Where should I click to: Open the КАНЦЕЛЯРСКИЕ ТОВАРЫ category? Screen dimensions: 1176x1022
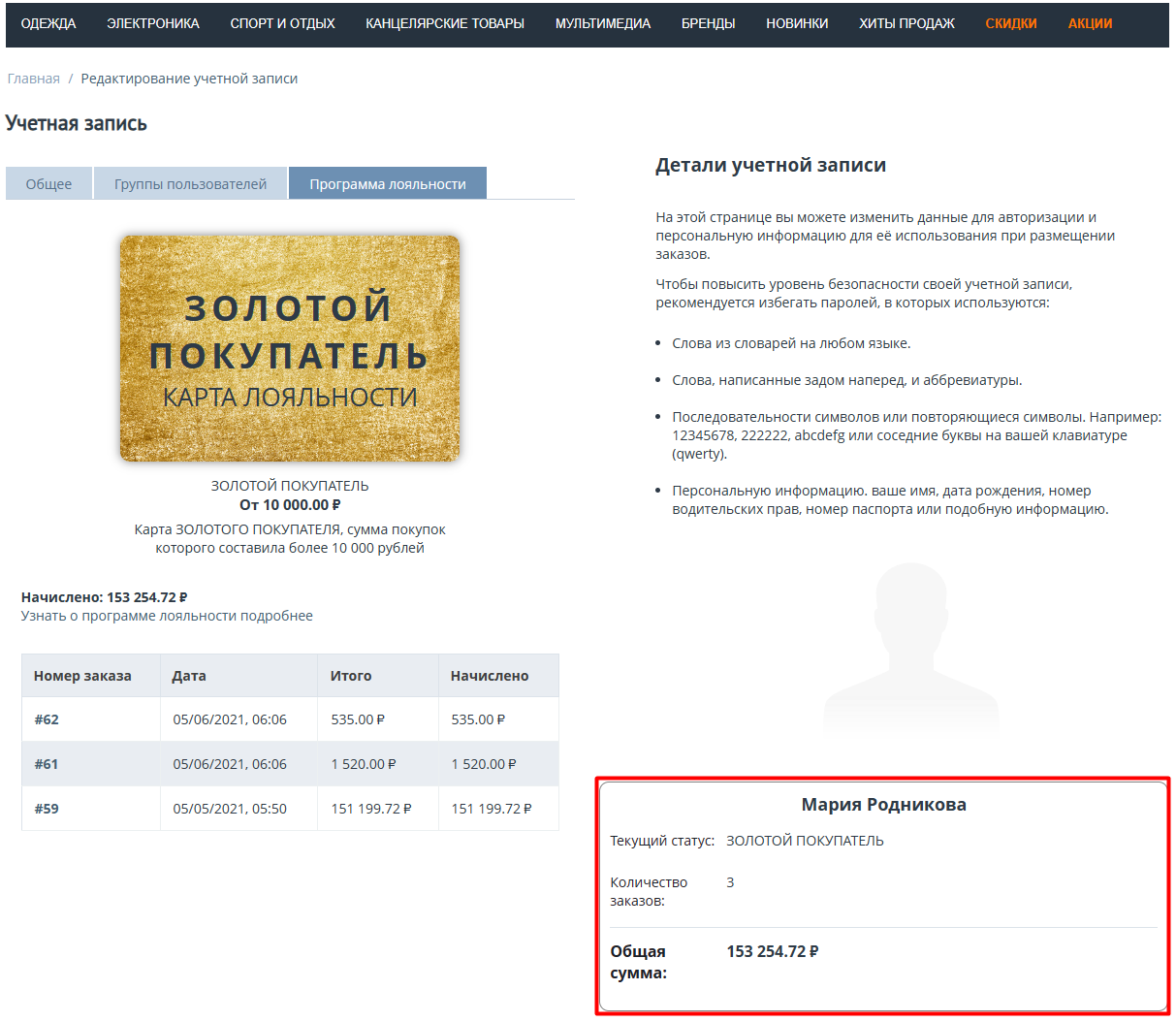[445, 23]
